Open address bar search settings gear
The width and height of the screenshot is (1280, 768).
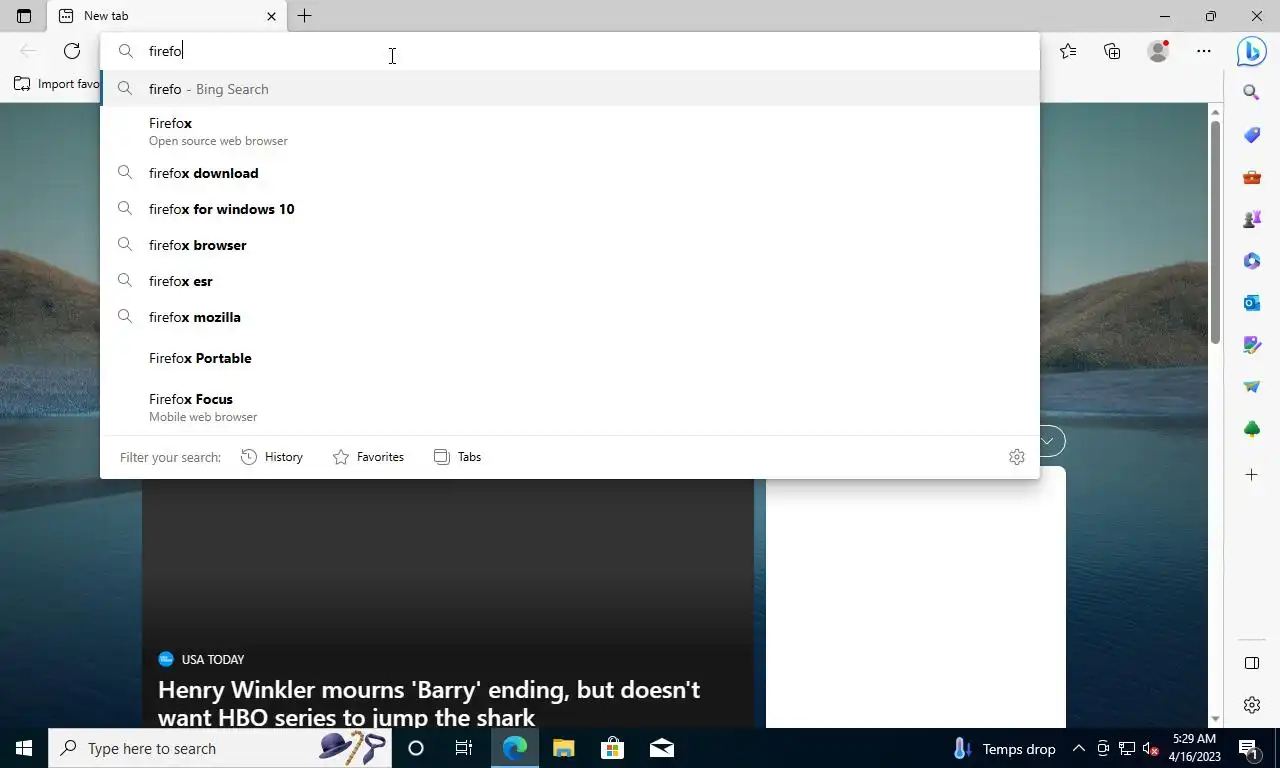[1017, 457]
